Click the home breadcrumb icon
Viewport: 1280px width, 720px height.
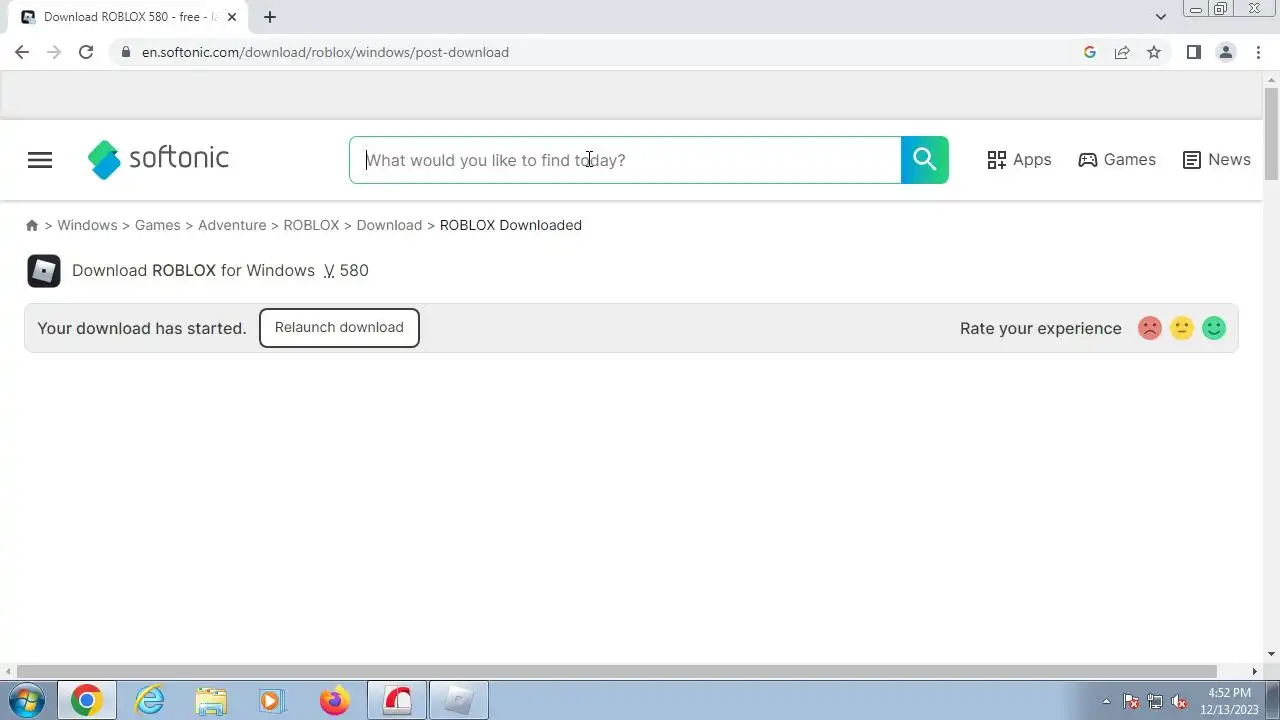32,225
